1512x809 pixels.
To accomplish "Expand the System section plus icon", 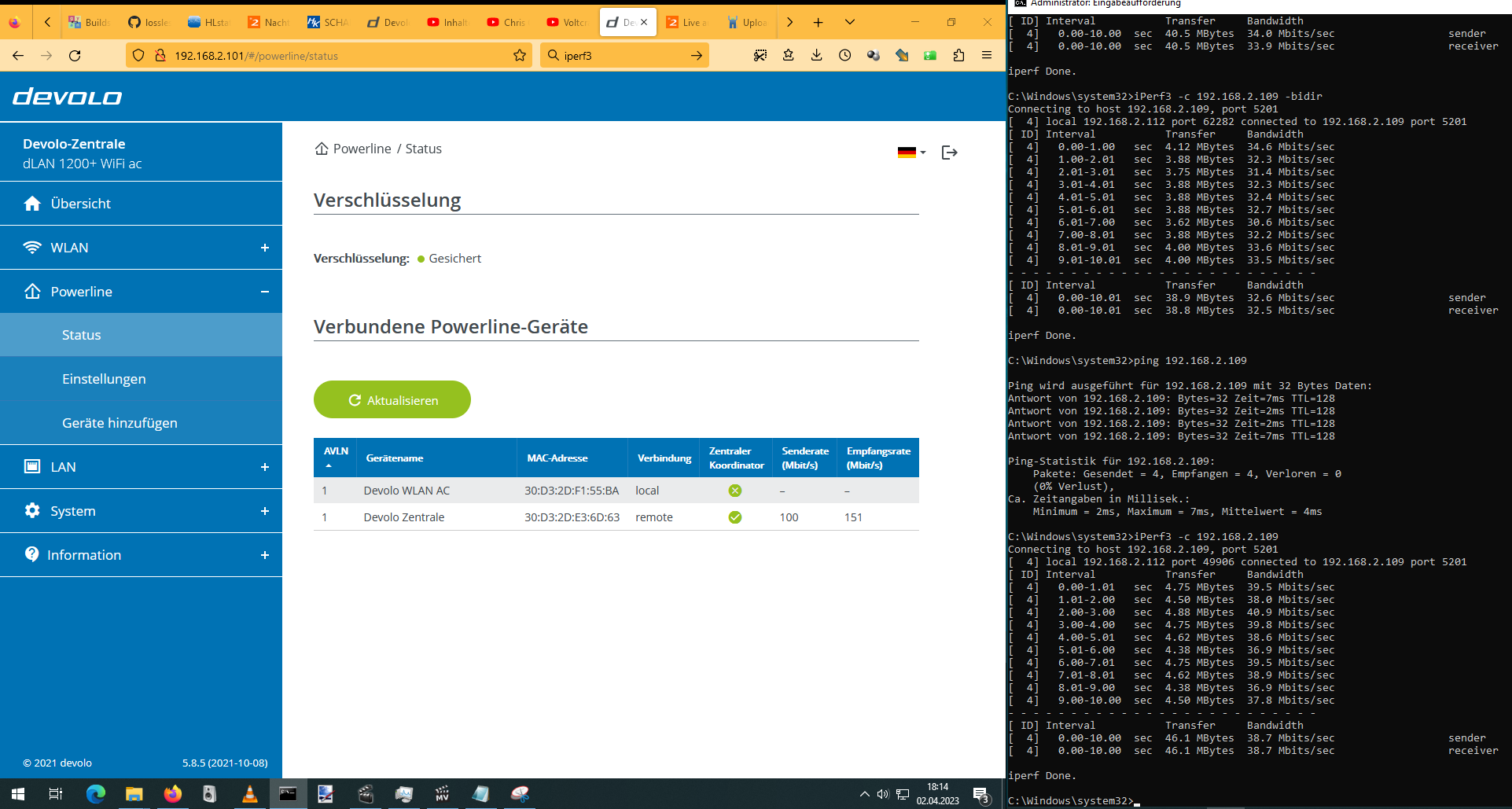I will [265, 511].
